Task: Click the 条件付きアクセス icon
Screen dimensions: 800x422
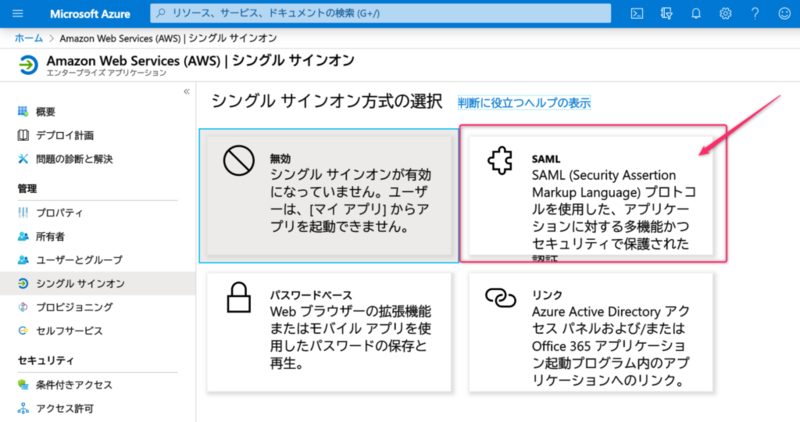Action: [23, 385]
